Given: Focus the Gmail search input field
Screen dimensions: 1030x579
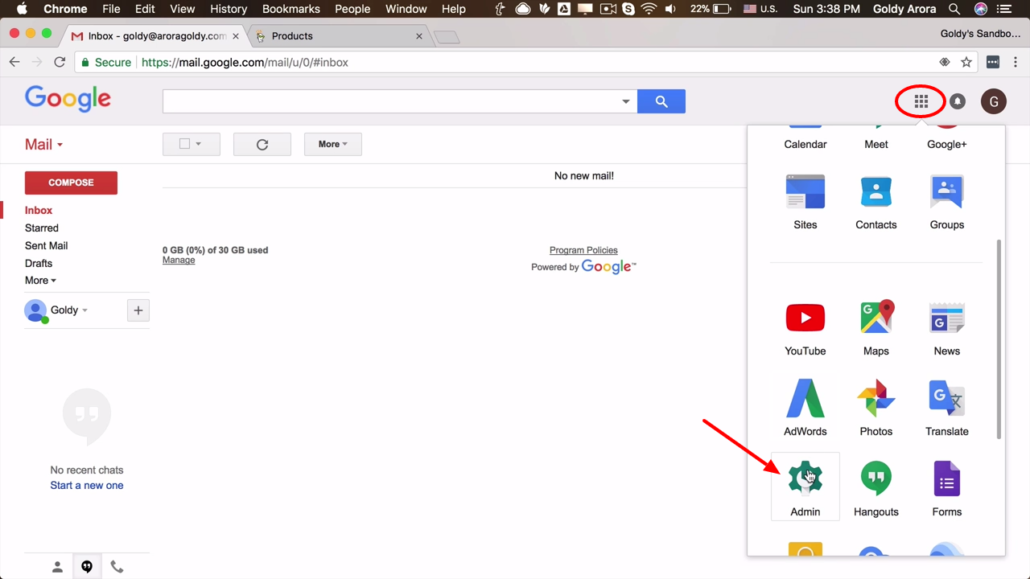Looking at the screenshot, I should (x=391, y=101).
